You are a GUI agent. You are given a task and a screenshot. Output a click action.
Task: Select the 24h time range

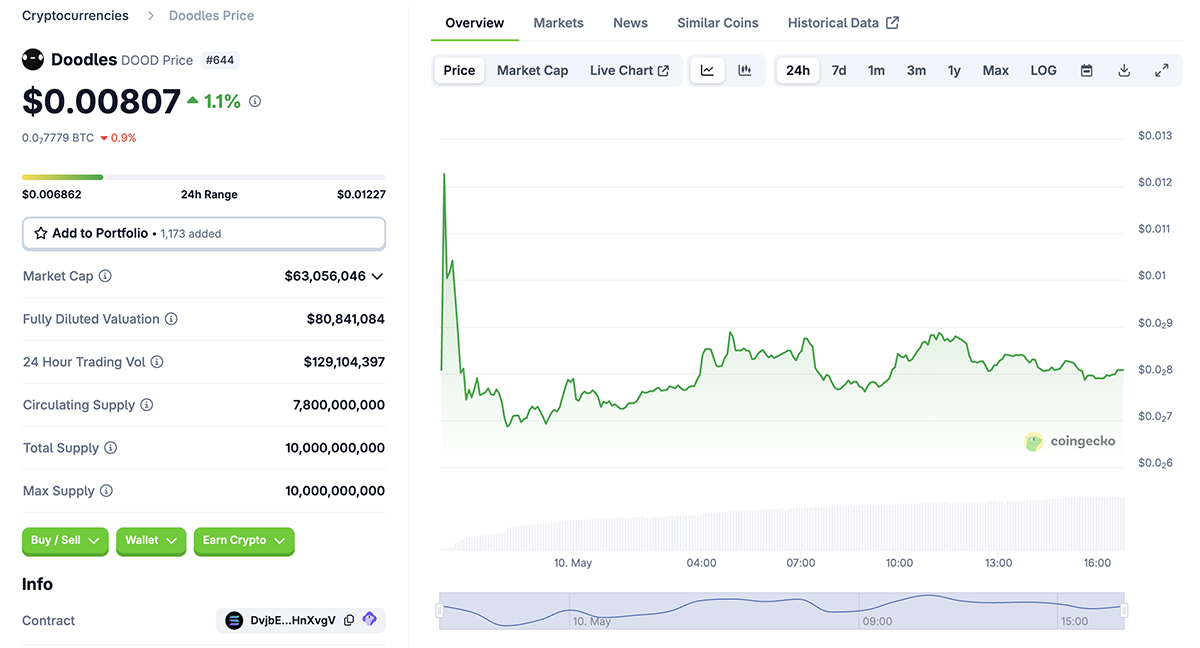pos(798,70)
